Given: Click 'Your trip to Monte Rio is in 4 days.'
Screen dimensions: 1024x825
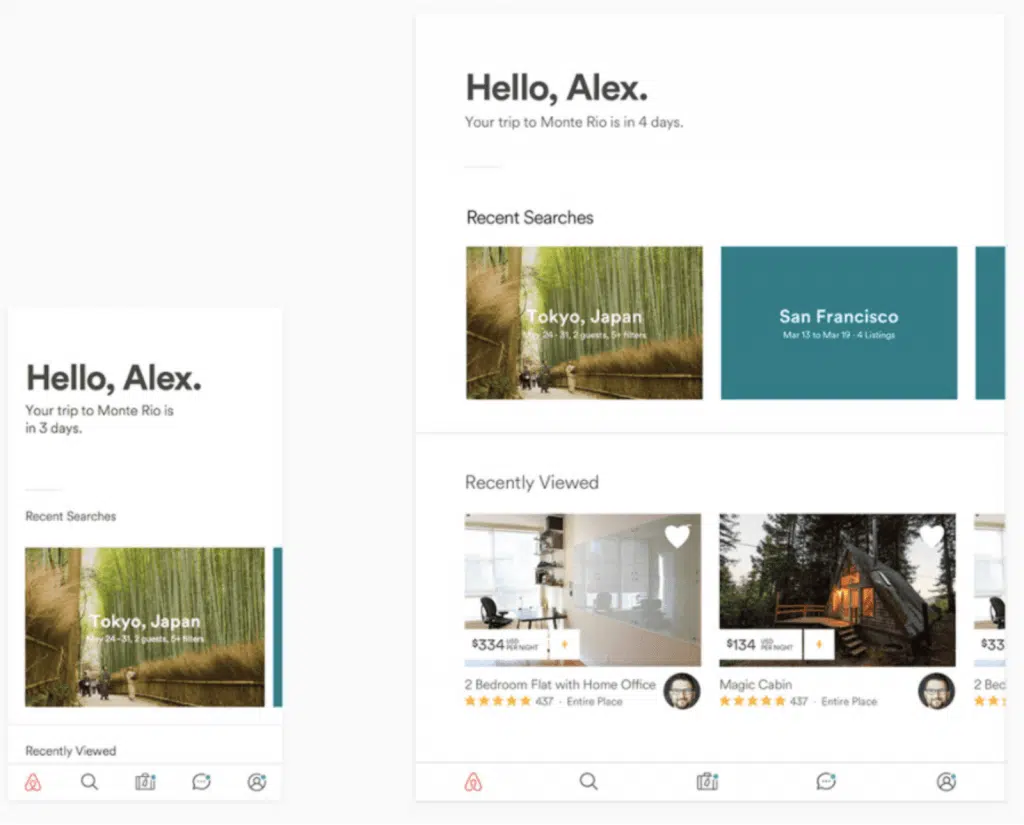Looking at the screenshot, I should point(574,122).
